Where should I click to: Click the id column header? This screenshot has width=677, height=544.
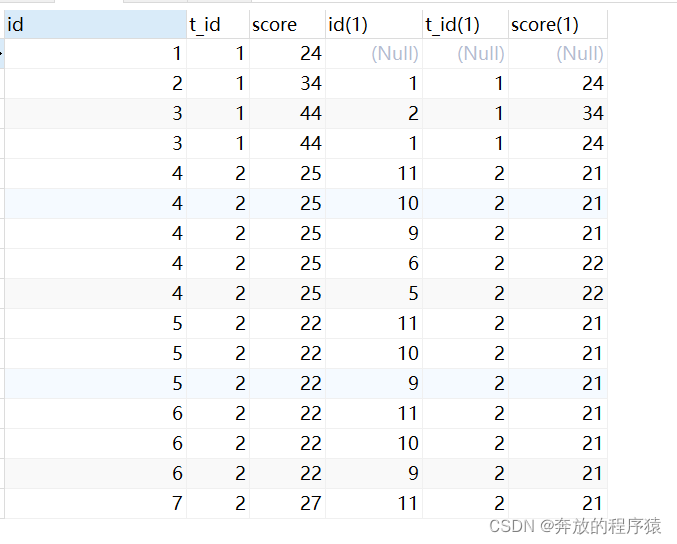(95, 24)
